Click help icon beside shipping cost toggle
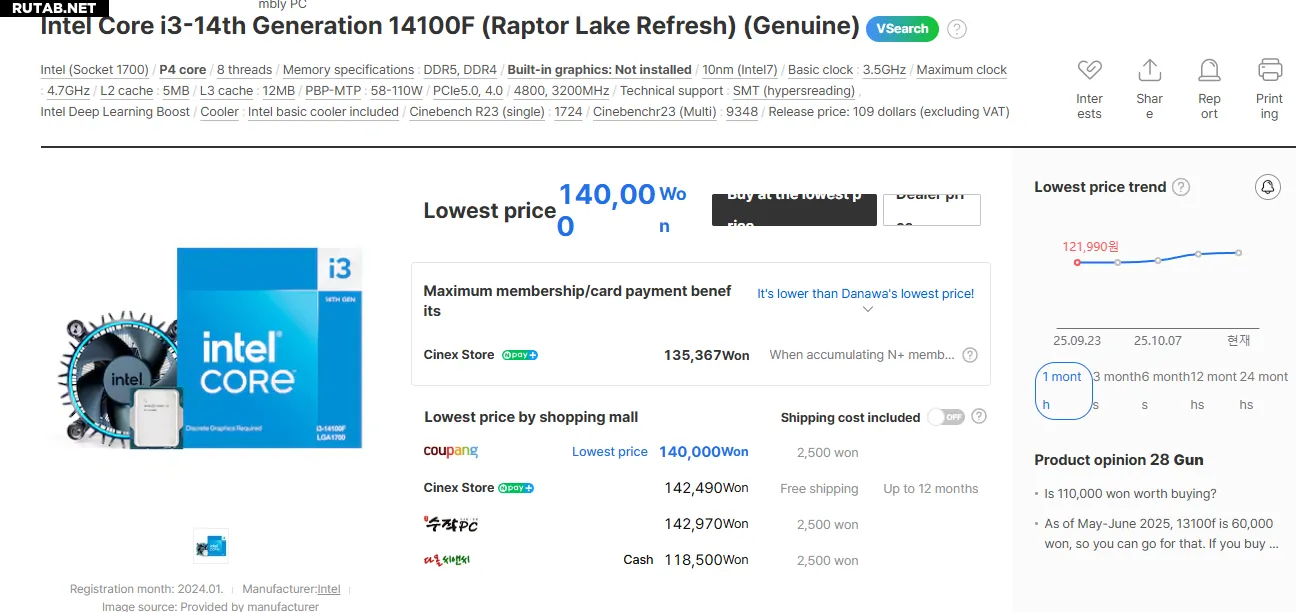 point(979,417)
